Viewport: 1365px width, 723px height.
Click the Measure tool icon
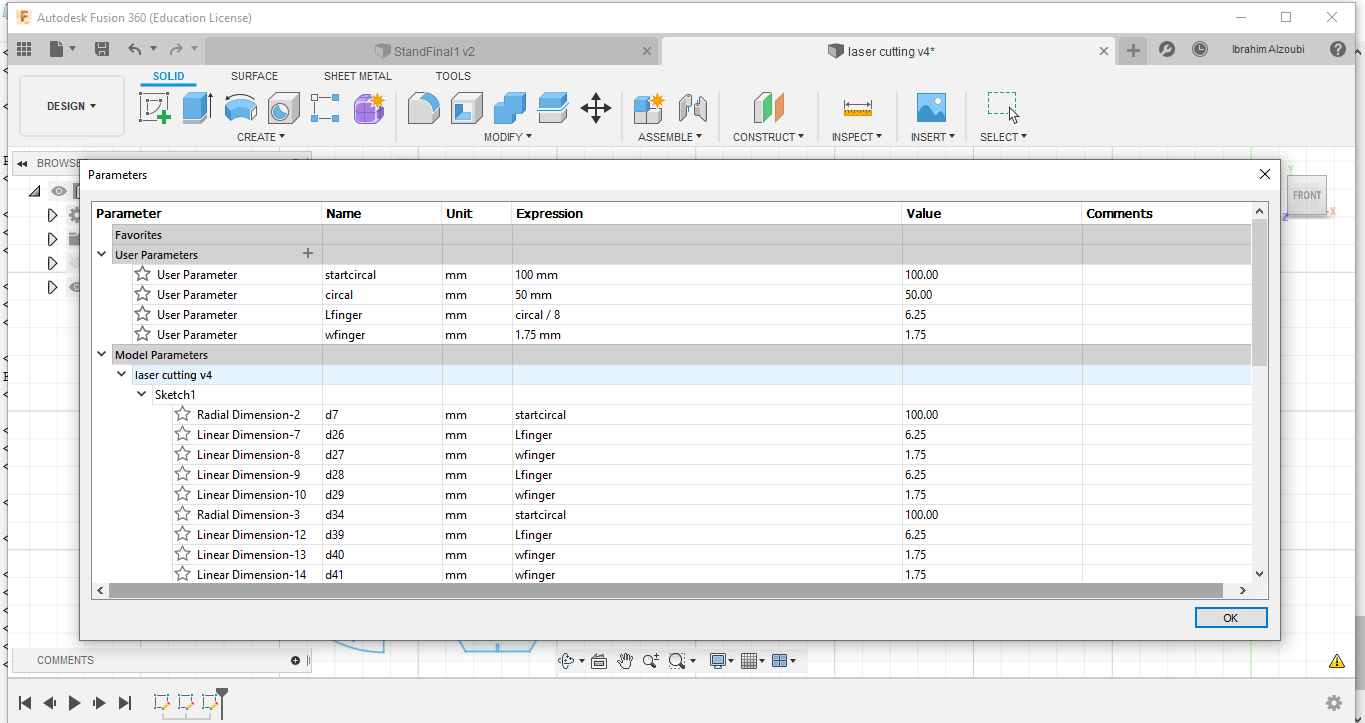pyautogui.click(x=857, y=107)
